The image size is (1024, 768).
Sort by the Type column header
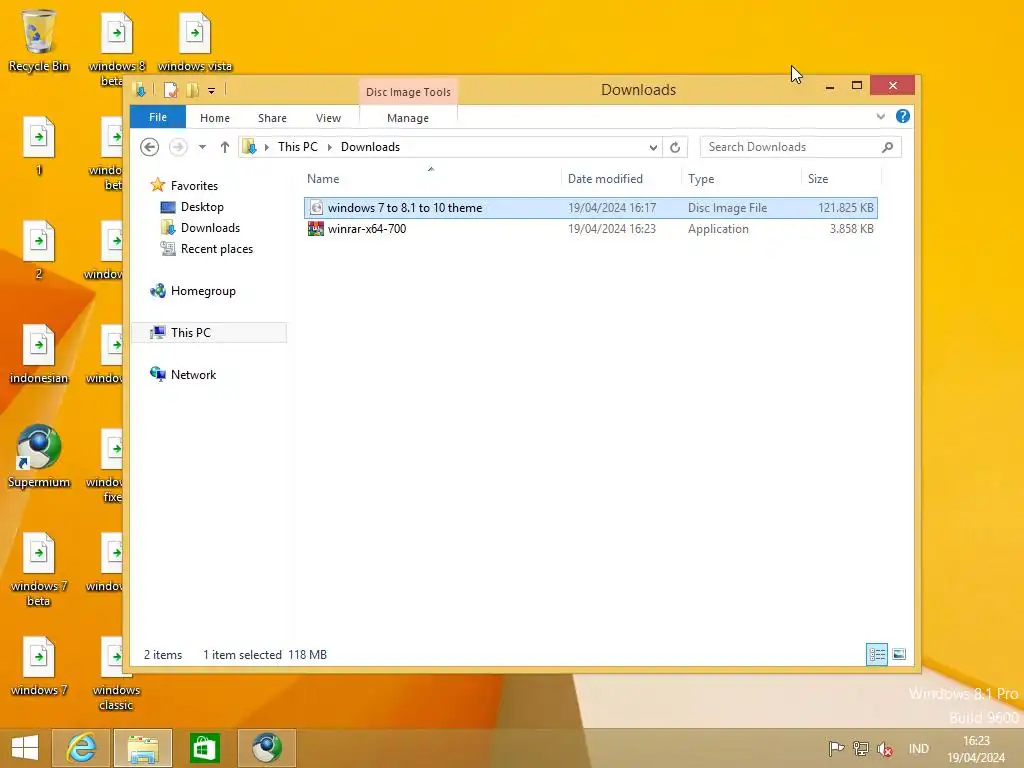pyautogui.click(x=741, y=178)
